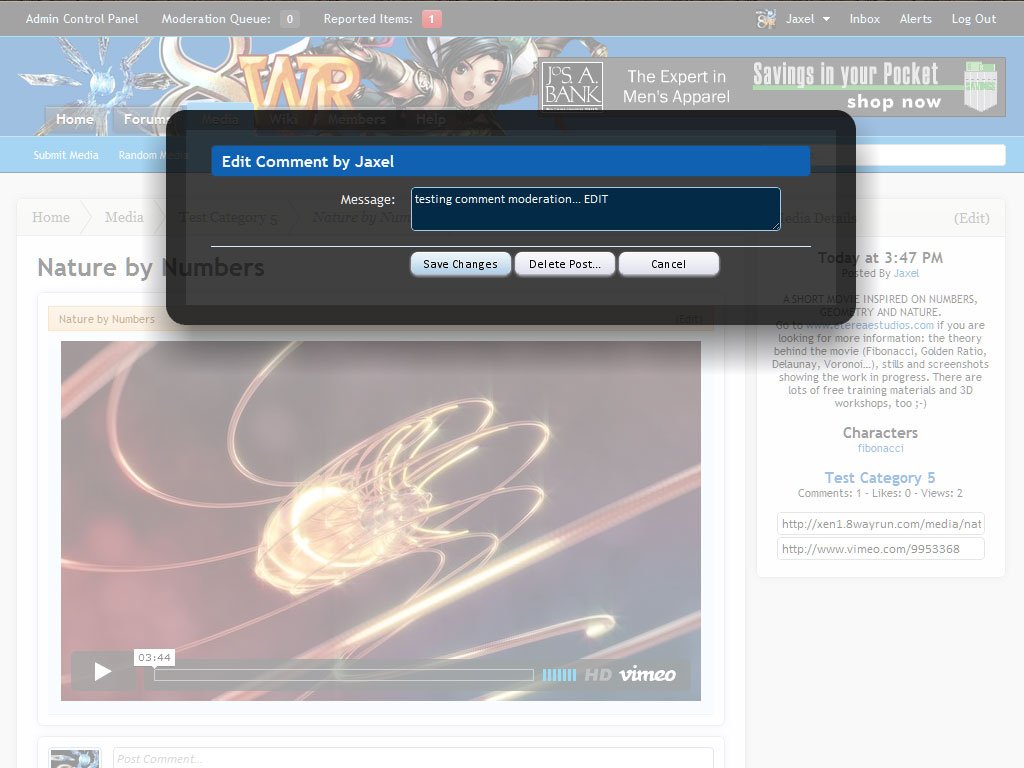Click the 'Comments: 1 - Likes: 0 - Views: 2' stats
The width and height of the screenshot is (1024, 768).
880,494
